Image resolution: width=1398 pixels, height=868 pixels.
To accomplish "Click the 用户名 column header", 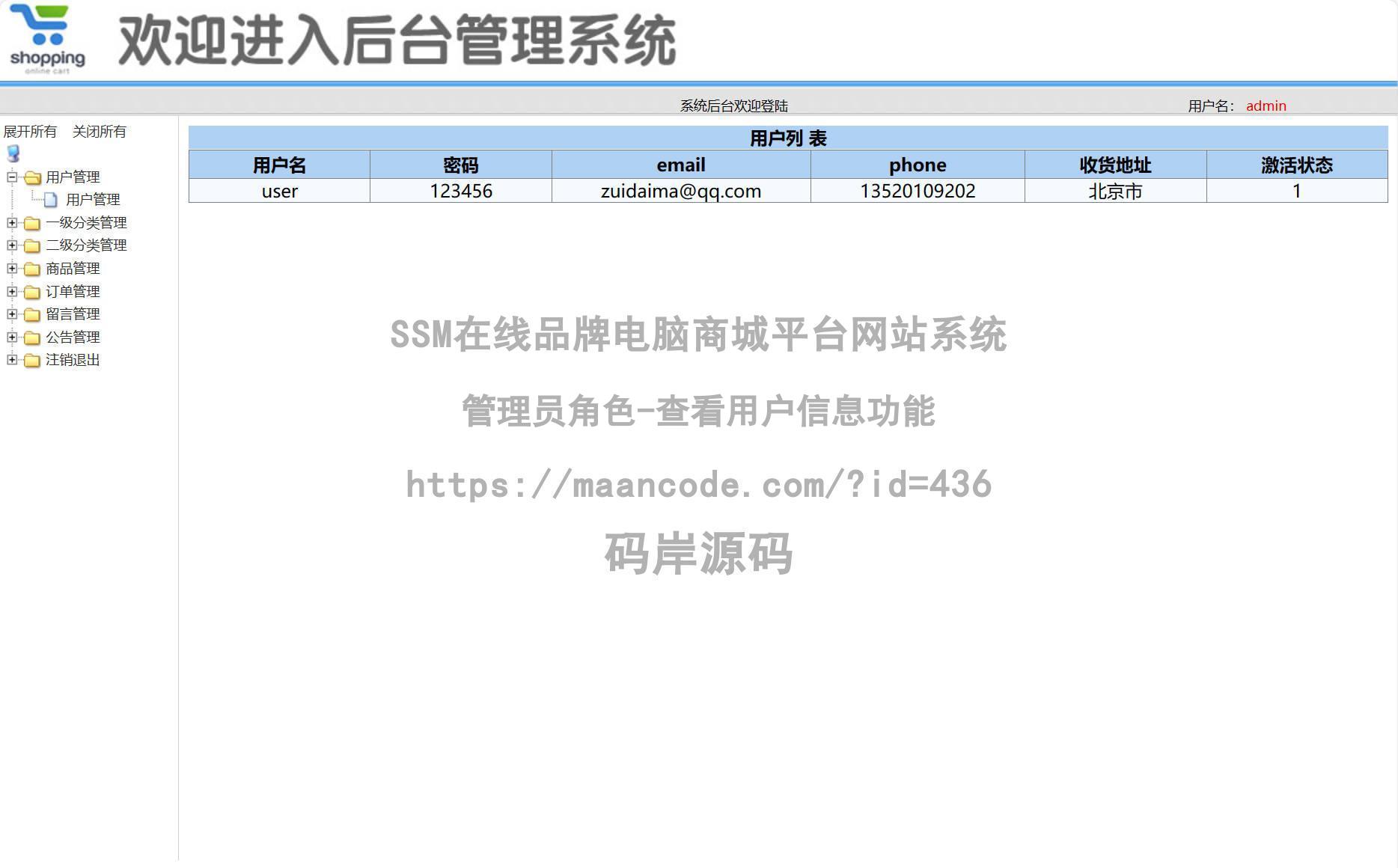I will tap(279, 165).
